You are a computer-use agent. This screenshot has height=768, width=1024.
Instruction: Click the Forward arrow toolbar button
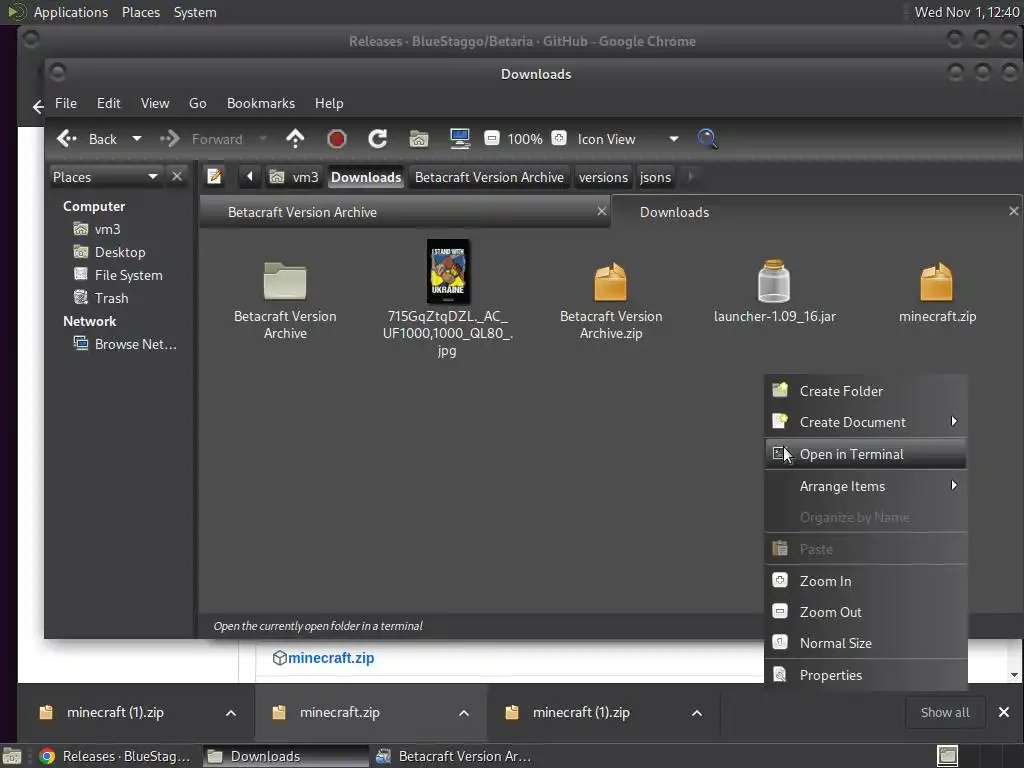170,138
